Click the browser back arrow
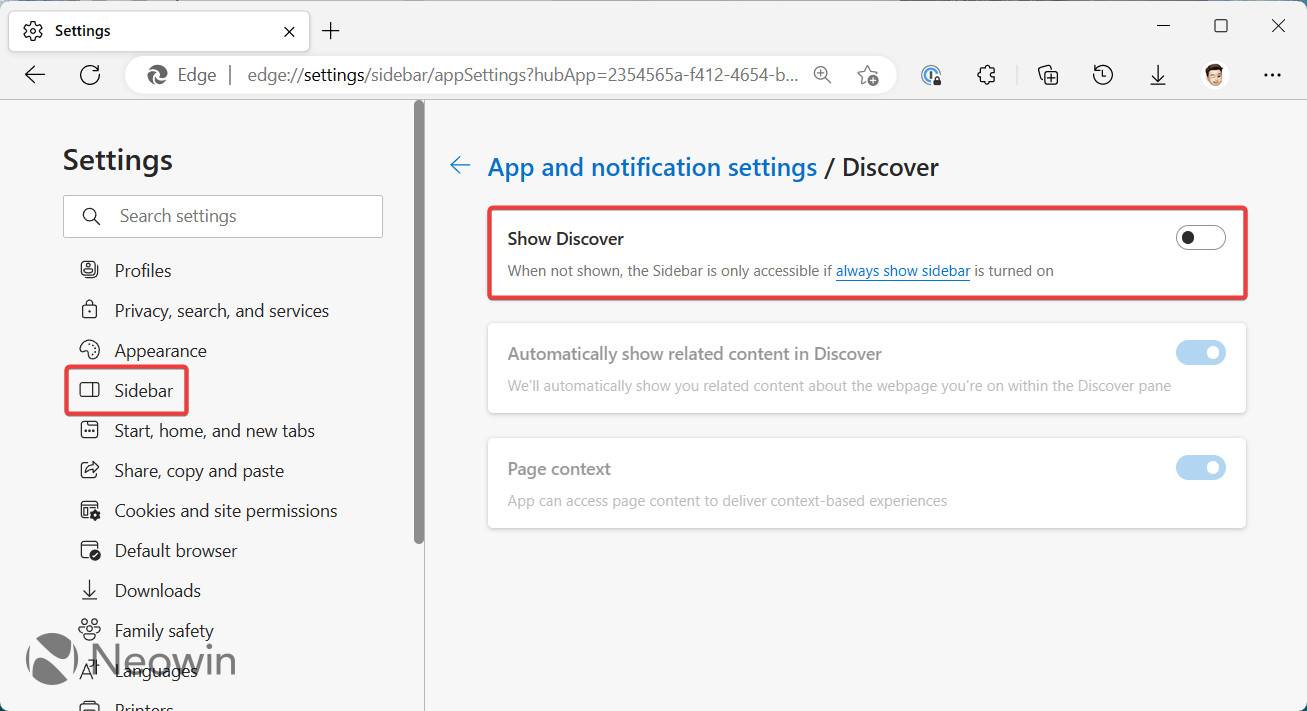1307x711 pixels. (x=34, y=74)
